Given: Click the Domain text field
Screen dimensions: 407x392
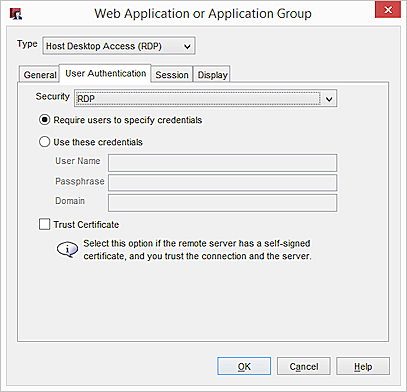Looking at the screenshot, I should [x=222, y=203].
